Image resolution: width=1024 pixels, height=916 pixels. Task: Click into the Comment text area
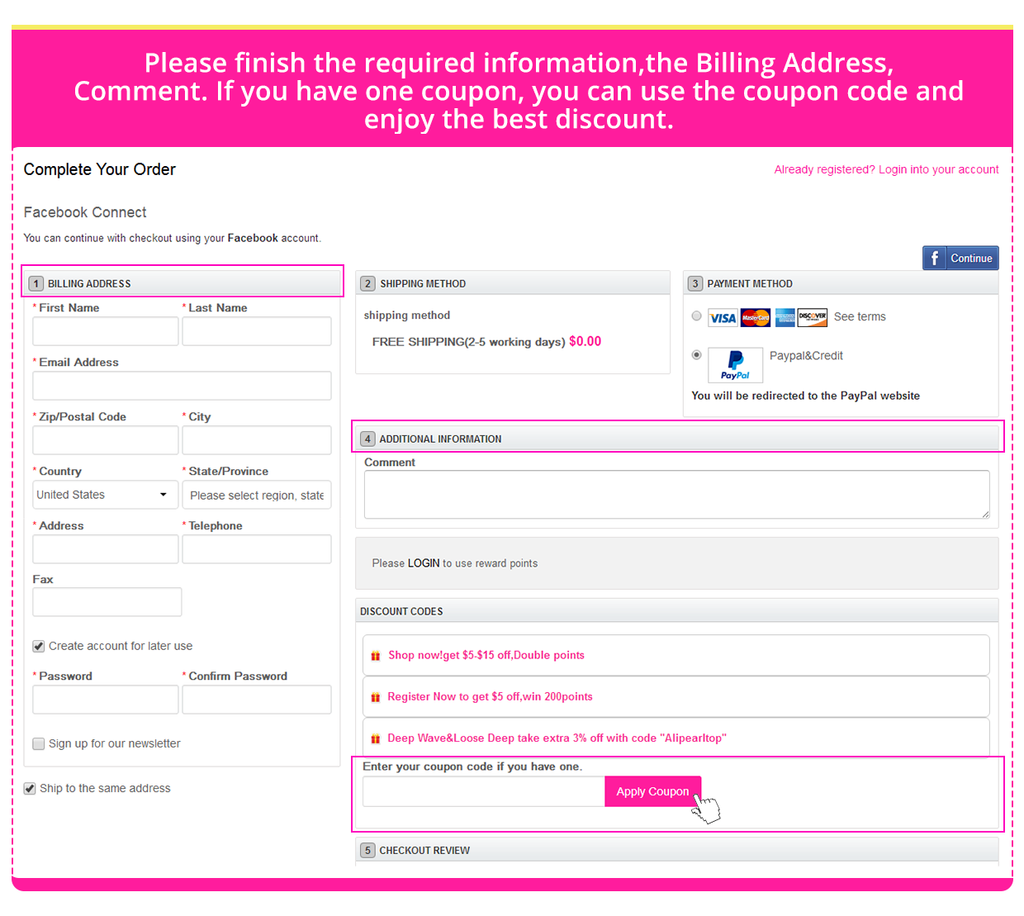[676, 495]
